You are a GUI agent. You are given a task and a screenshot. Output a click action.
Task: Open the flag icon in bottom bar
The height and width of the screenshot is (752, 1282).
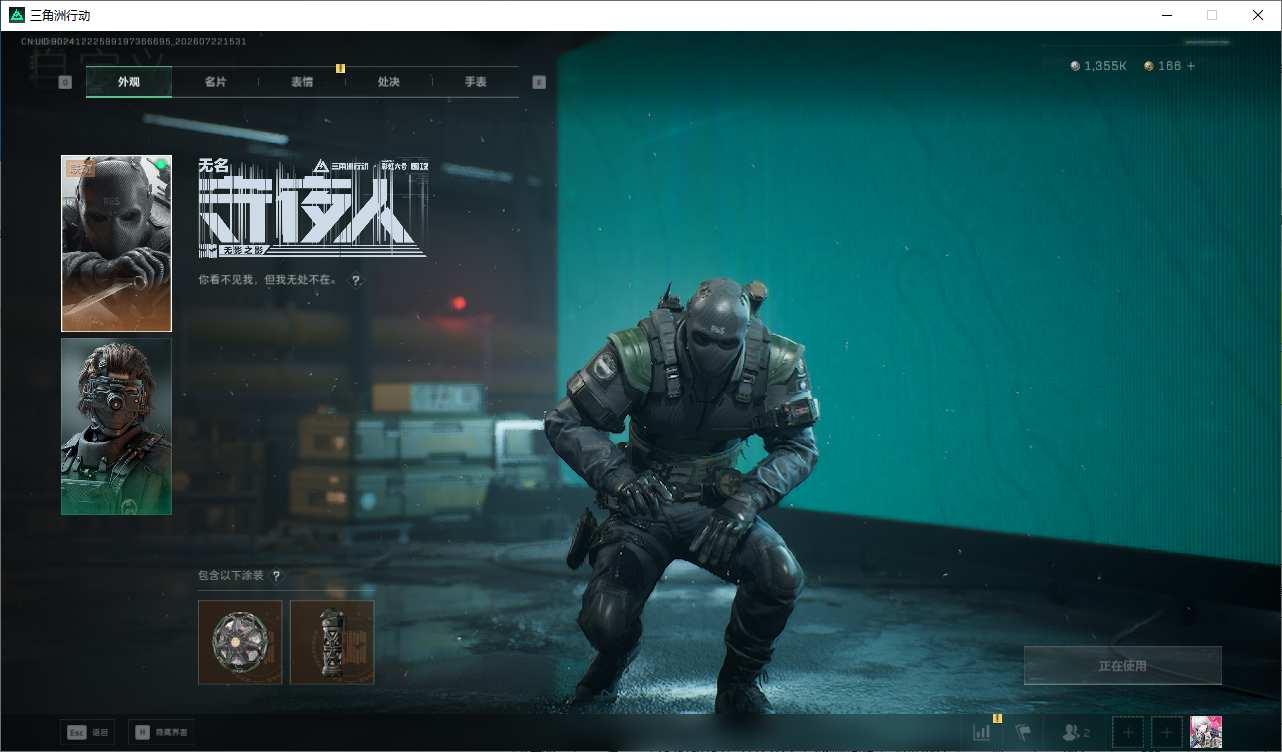[1023, 733]
